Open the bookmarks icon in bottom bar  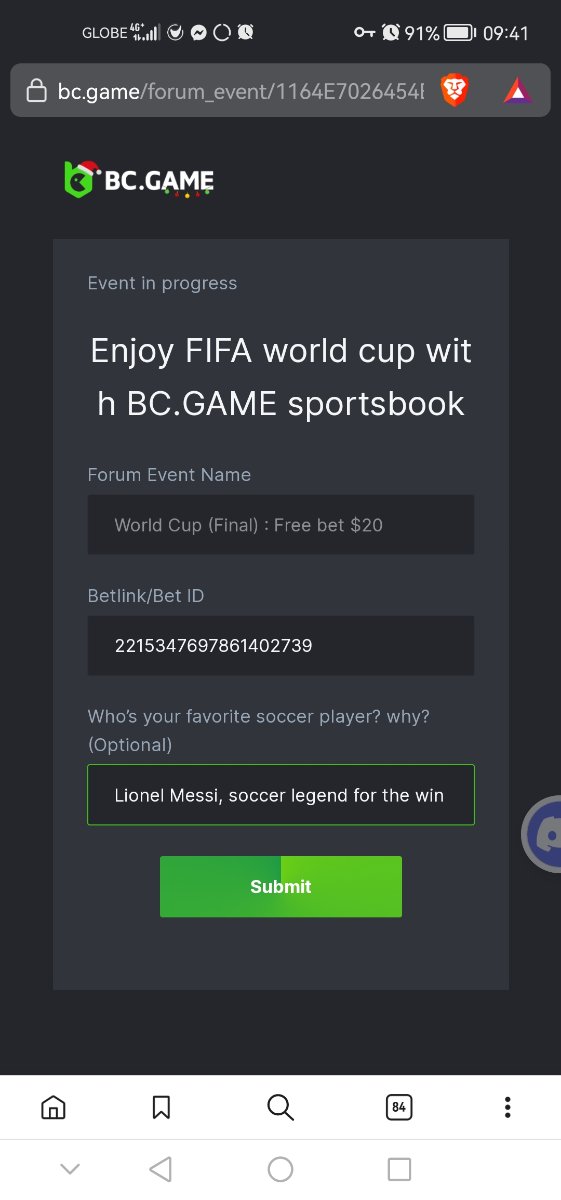coord(161,1107)
